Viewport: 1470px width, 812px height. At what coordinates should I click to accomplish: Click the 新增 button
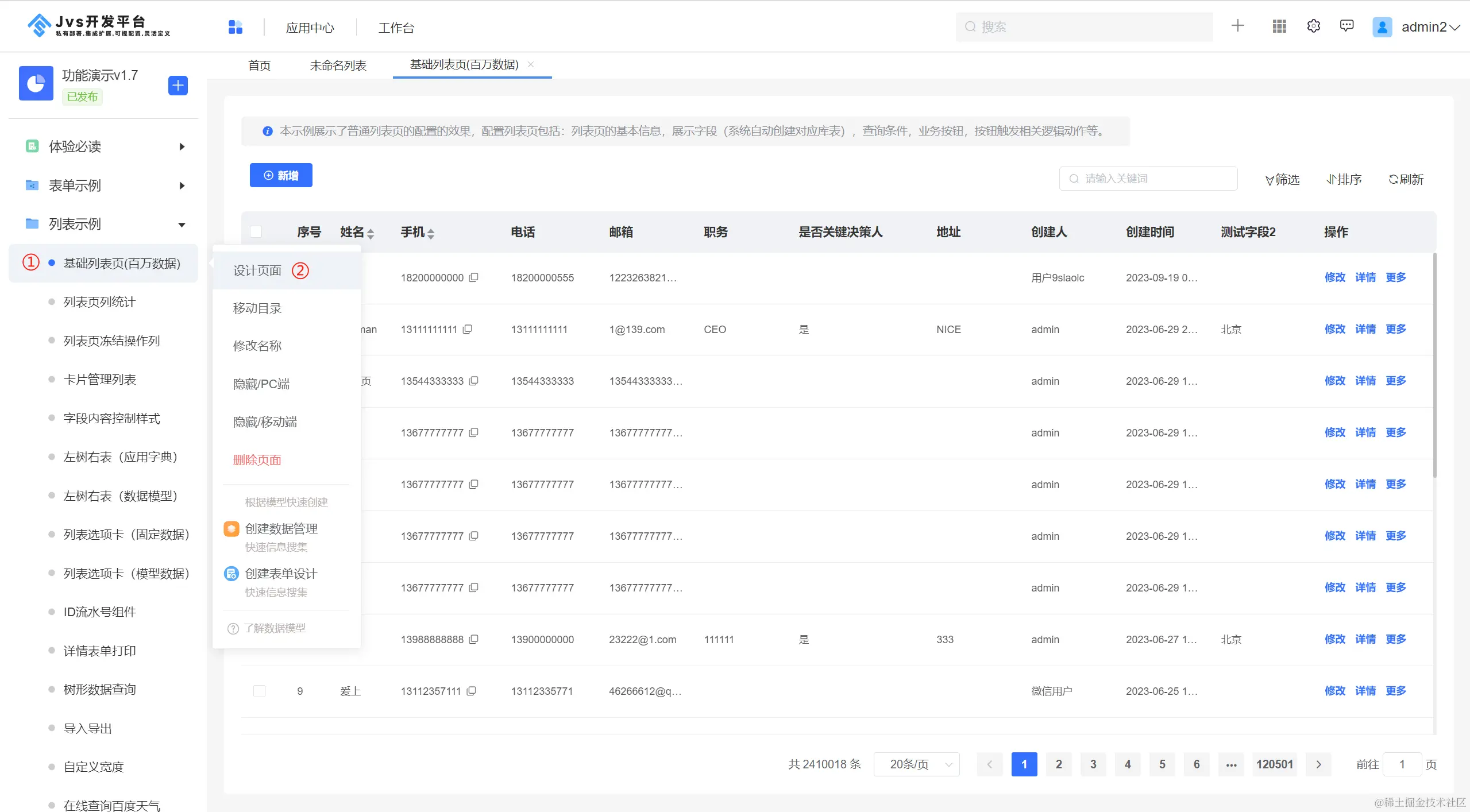(x=281, y=176)
